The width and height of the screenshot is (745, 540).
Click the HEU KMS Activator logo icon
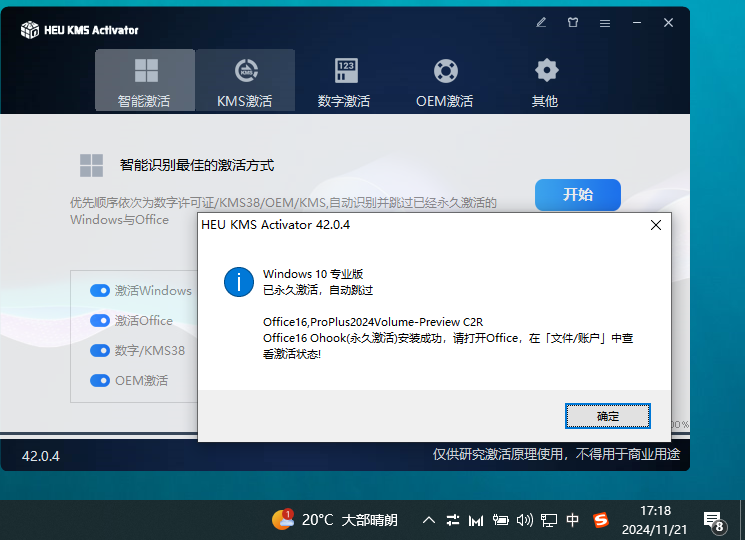[30, 30]
